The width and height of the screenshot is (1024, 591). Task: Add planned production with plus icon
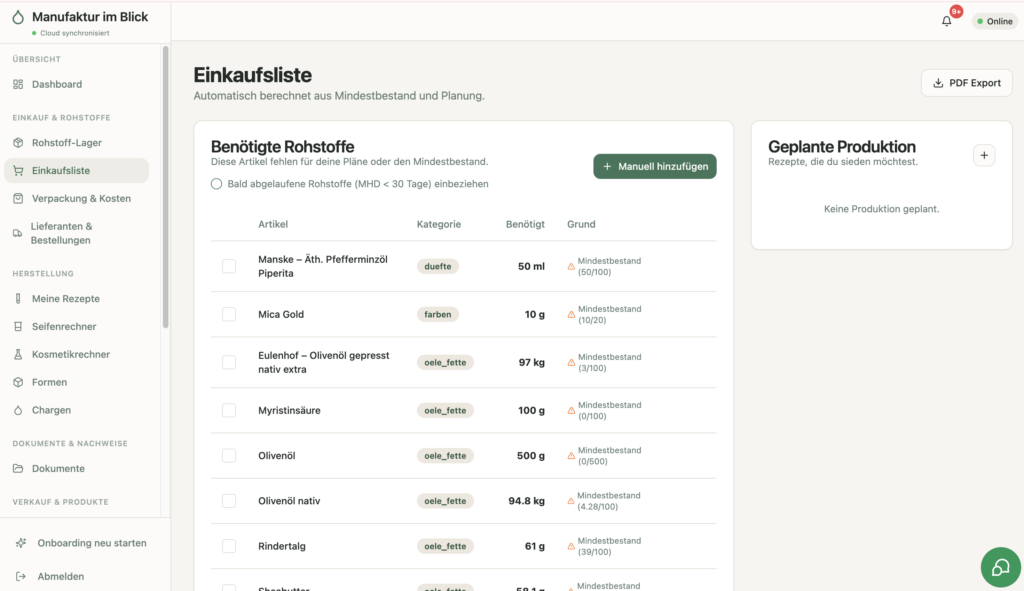[x=984, y=155]
